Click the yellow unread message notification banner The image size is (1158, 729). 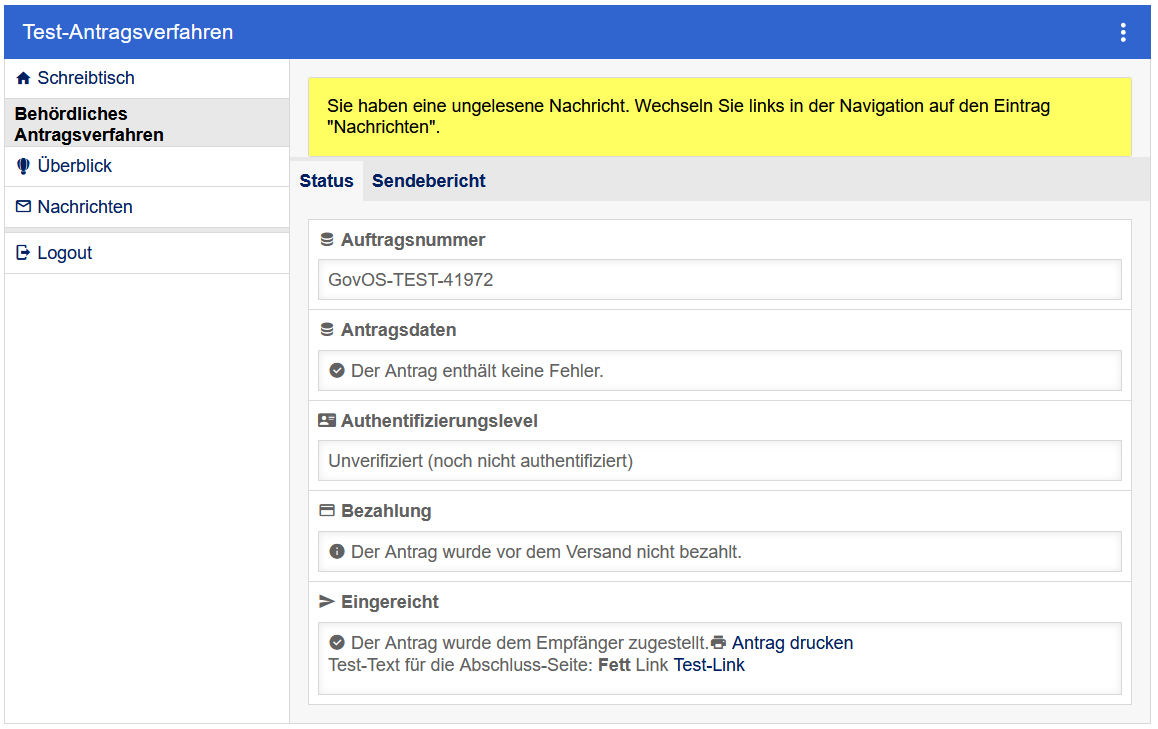point(719,117)
